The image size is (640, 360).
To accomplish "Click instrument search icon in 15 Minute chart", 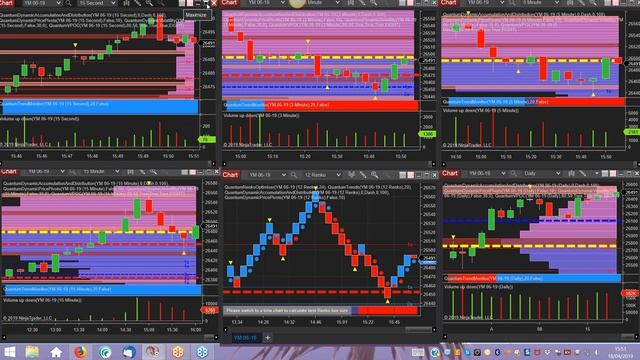I will [72, 172].
